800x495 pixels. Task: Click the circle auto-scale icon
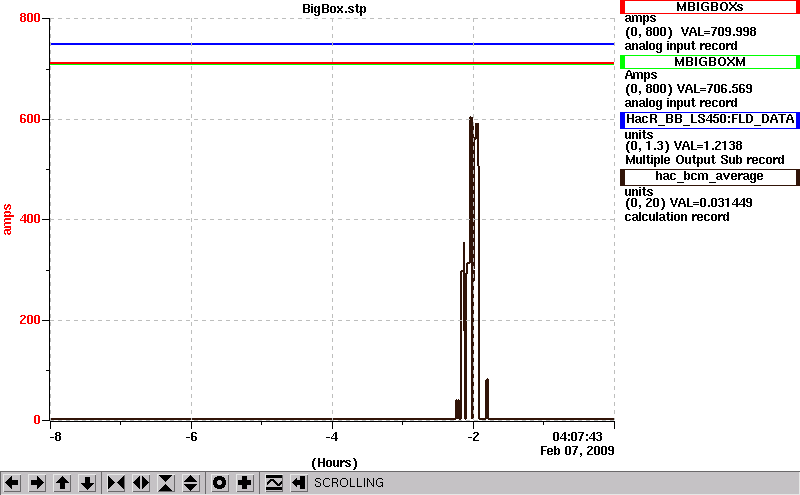click(x=219, y=483)
